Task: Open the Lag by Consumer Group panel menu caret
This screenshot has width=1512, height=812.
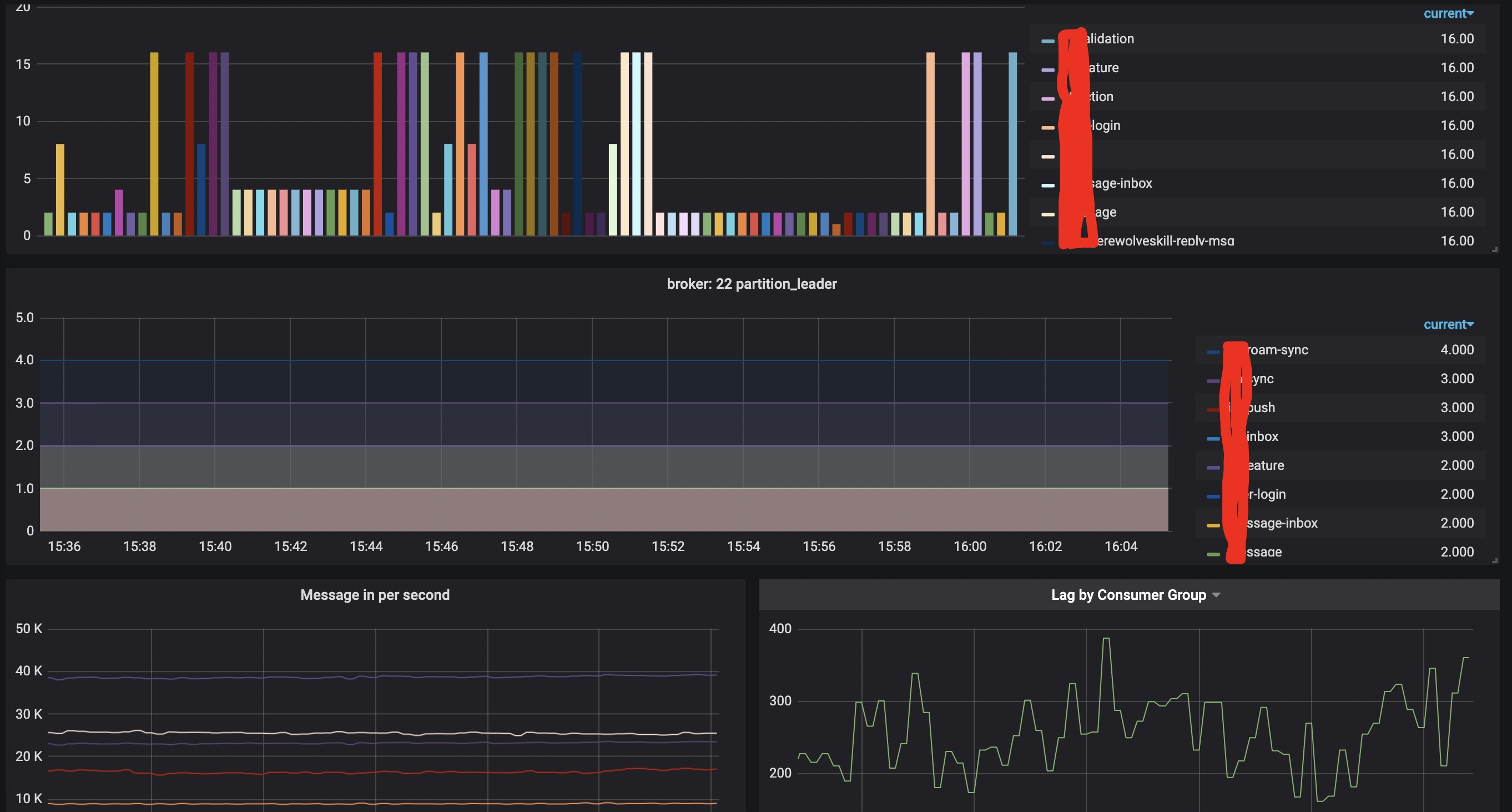Action: (1216, 595)
